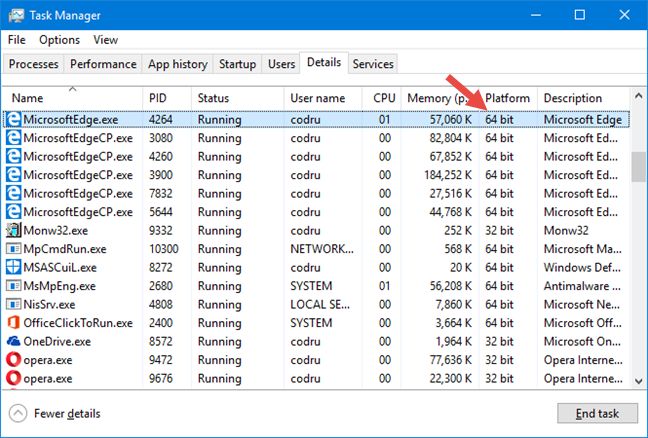Click the MicrosoftEdge.exe Edge icon
648x438 pixels.
[x=13, y=119]
